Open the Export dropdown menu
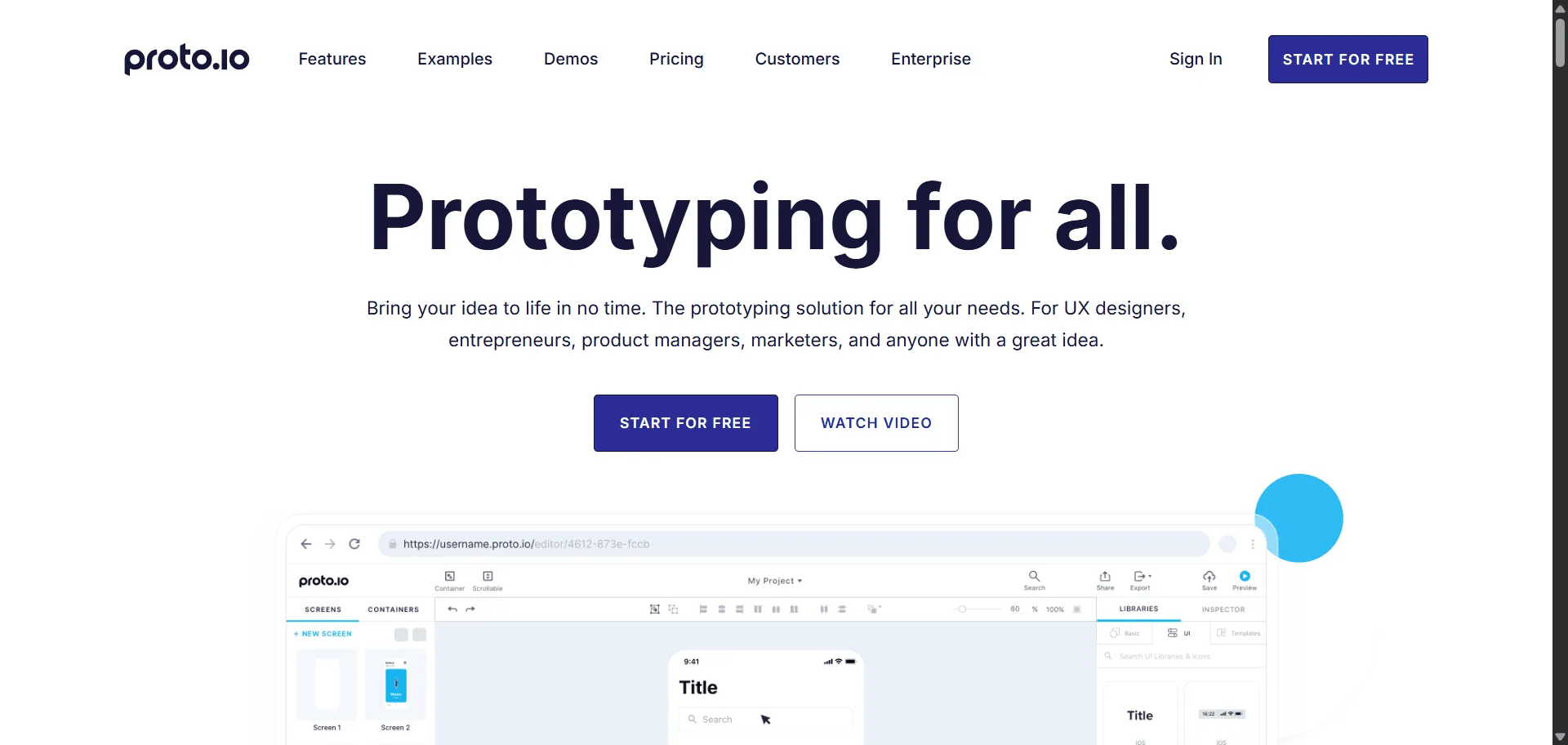 point(1142,577)
